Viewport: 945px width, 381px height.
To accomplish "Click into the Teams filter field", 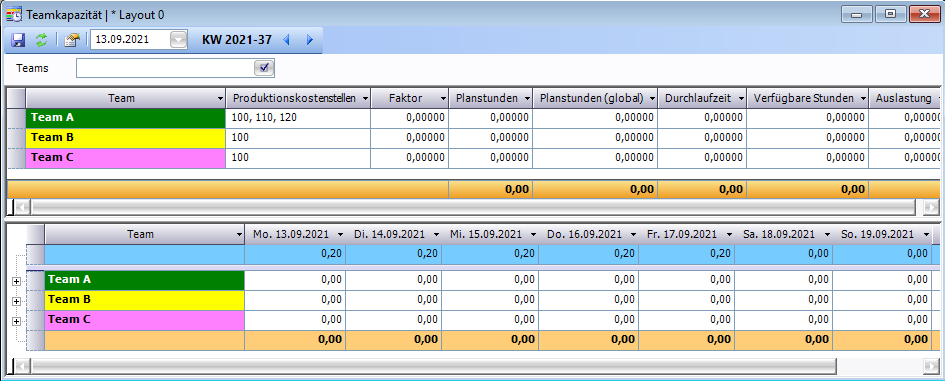I will tap(166, 68).
